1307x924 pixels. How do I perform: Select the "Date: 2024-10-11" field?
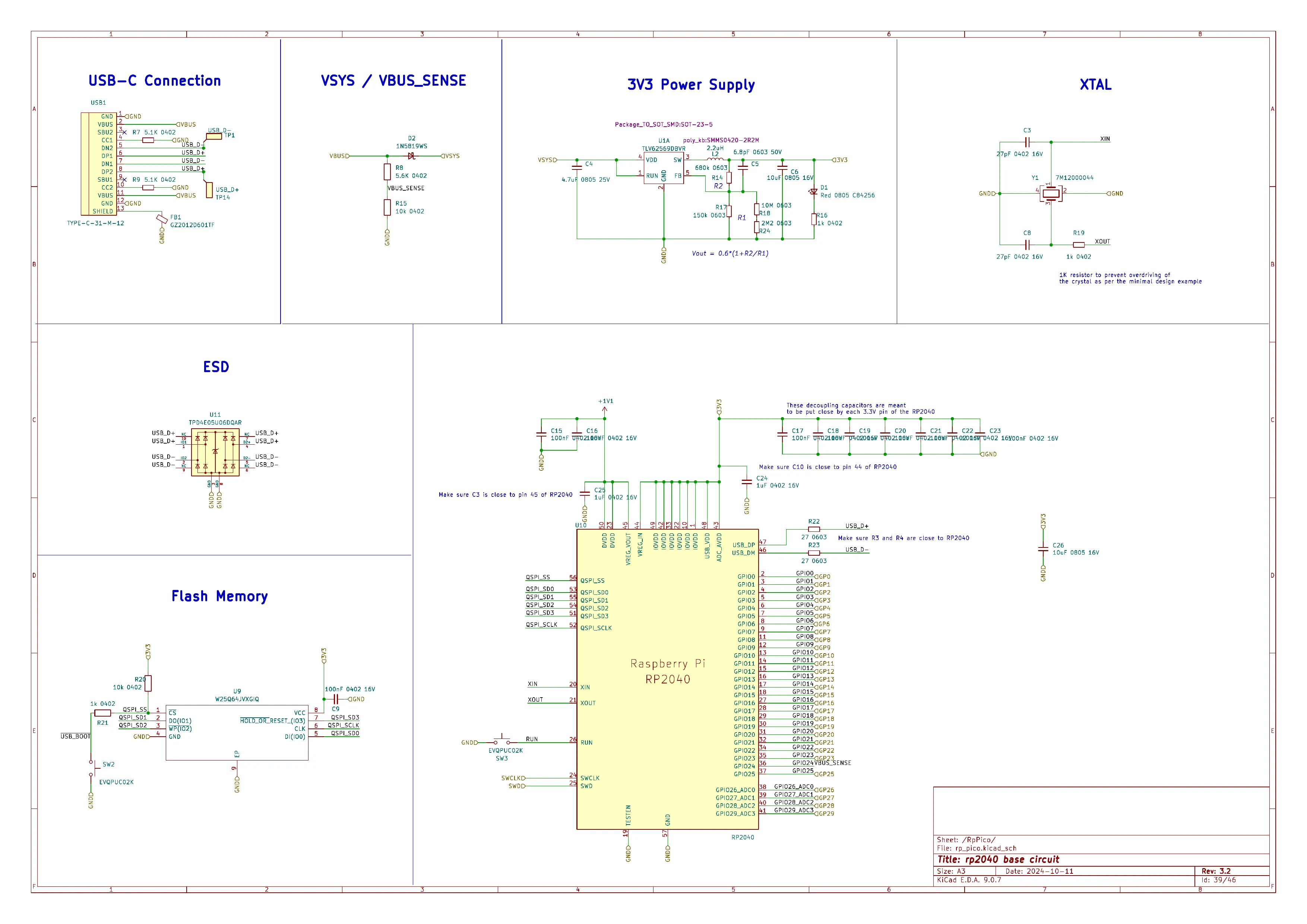1039,871
